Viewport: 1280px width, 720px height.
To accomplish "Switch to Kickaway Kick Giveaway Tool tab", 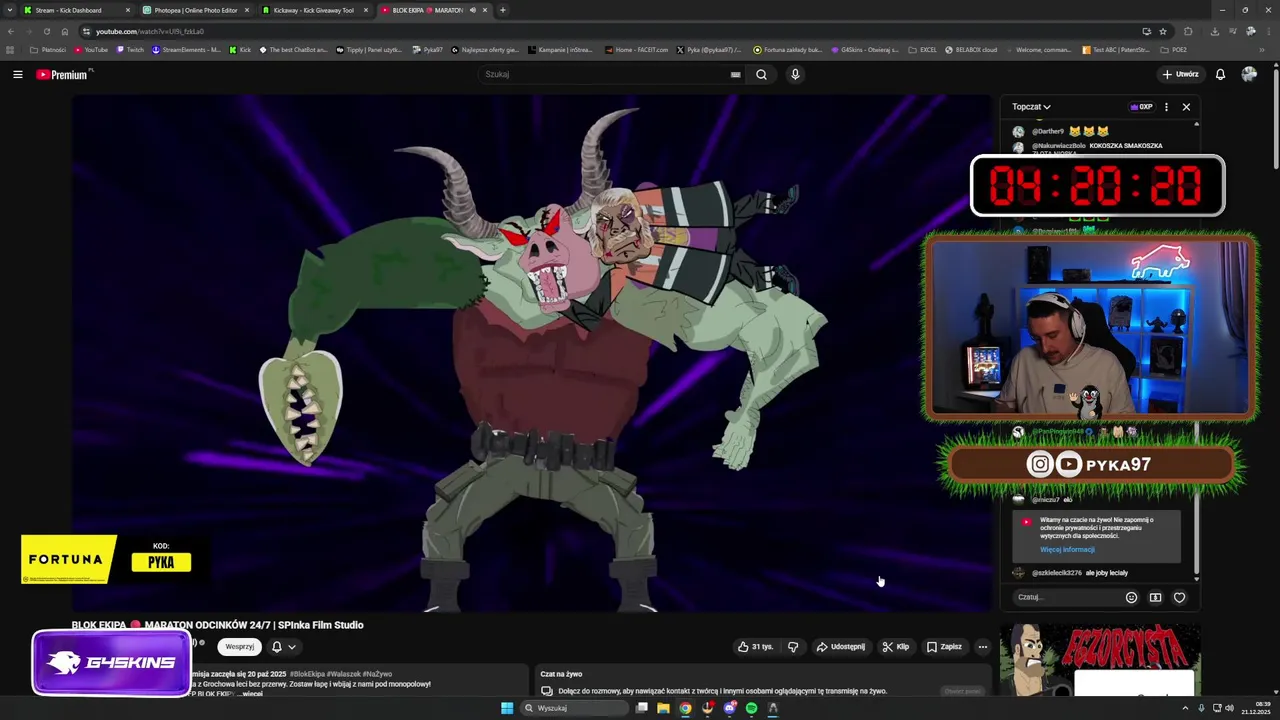I will click(314, 10).
